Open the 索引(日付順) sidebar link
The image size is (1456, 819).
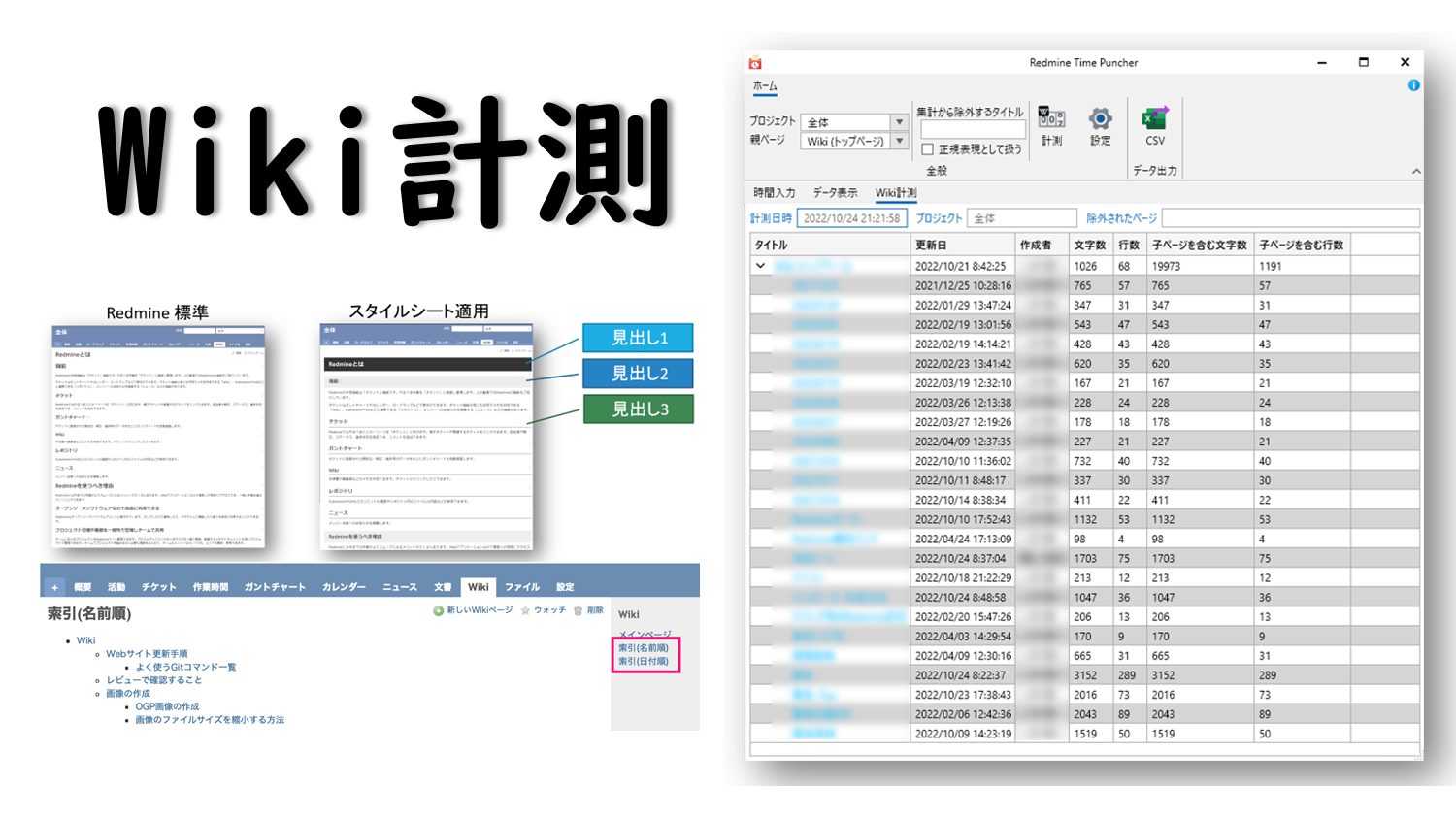tap(644, 662)
